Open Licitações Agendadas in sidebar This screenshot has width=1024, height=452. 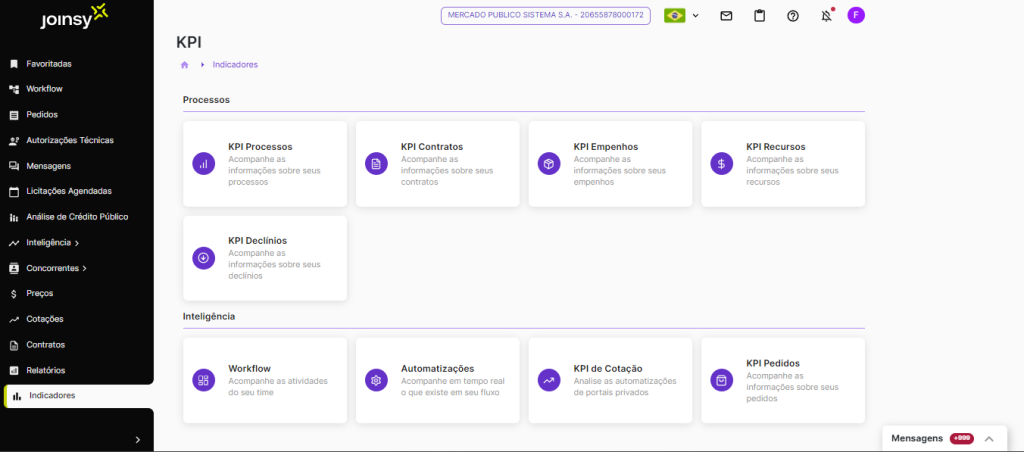pyautogui.click(x=68, y=191)
